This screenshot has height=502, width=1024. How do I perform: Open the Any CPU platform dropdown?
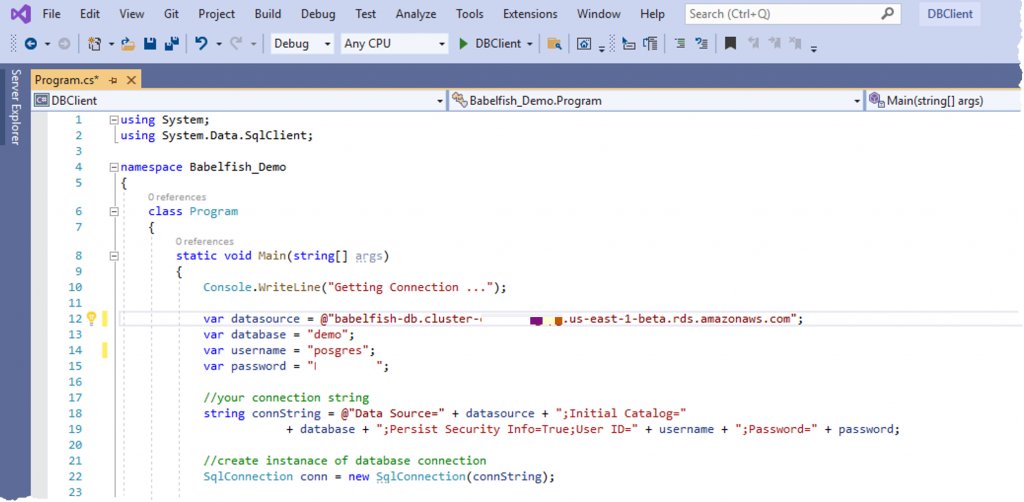[395, 44]
